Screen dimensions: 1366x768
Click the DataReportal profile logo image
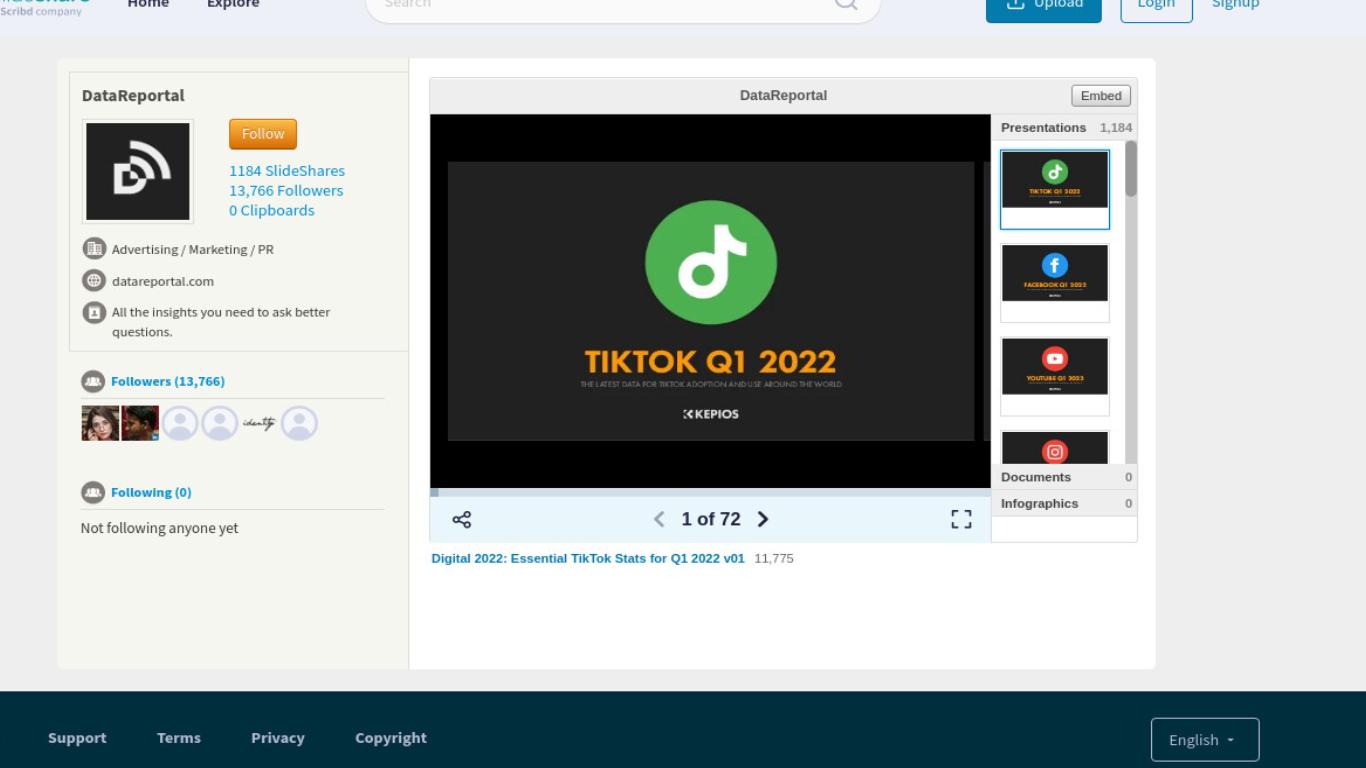(138, 171)
